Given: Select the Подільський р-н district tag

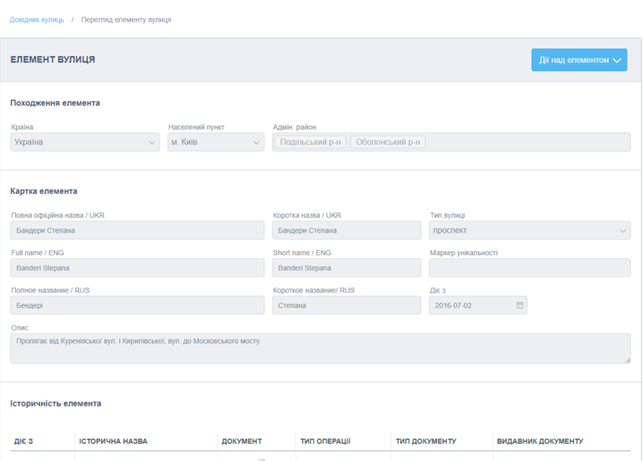Looking at the screenshot, I should pyautogui.click(x=311, y=142).
